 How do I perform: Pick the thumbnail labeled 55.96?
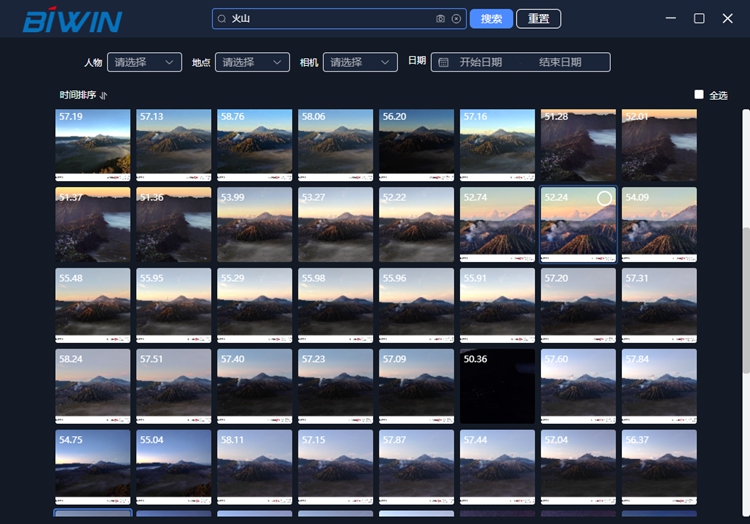(417, 305)
